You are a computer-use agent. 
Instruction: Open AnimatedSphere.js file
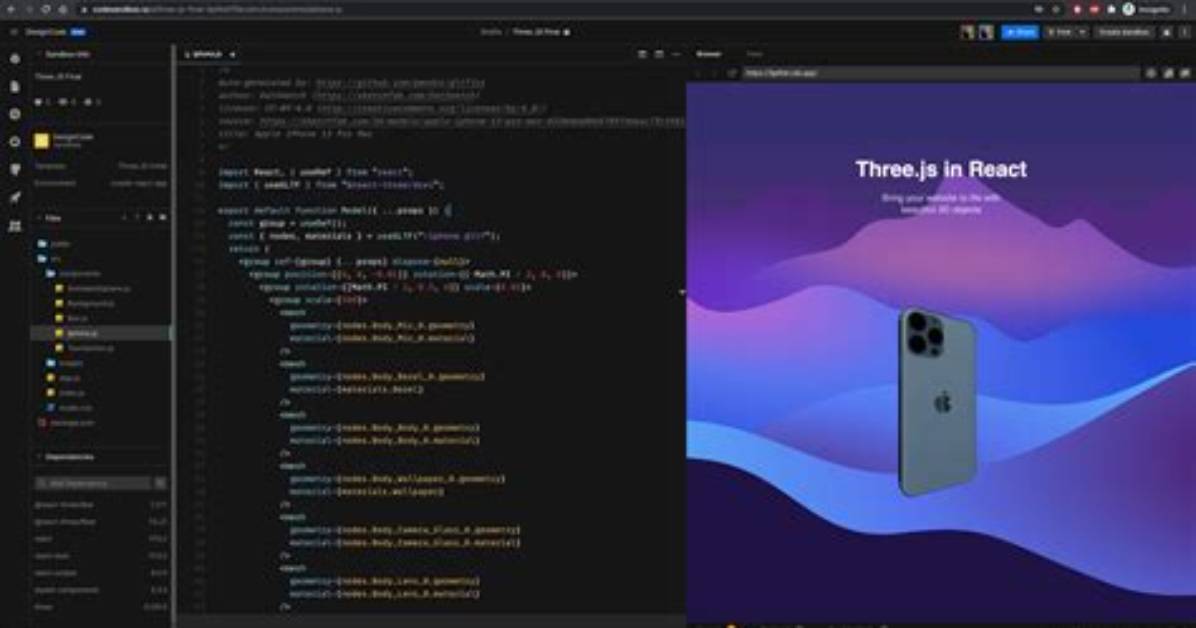[x=92, y=288]
